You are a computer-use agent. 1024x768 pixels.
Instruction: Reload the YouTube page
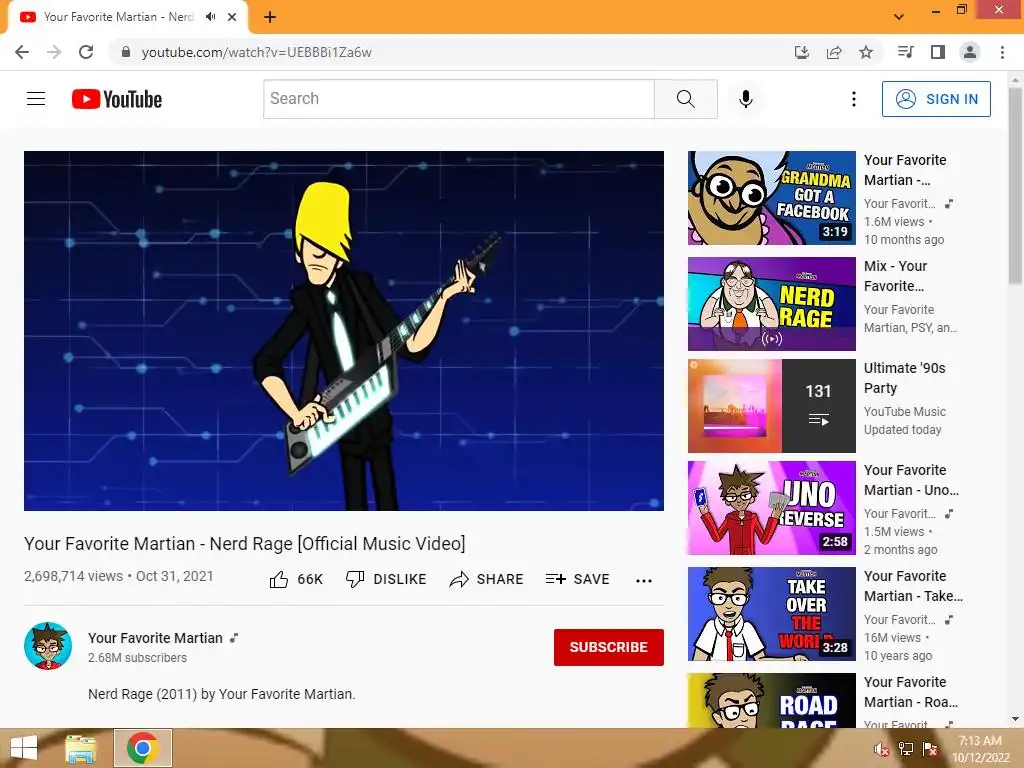(86, 52)
